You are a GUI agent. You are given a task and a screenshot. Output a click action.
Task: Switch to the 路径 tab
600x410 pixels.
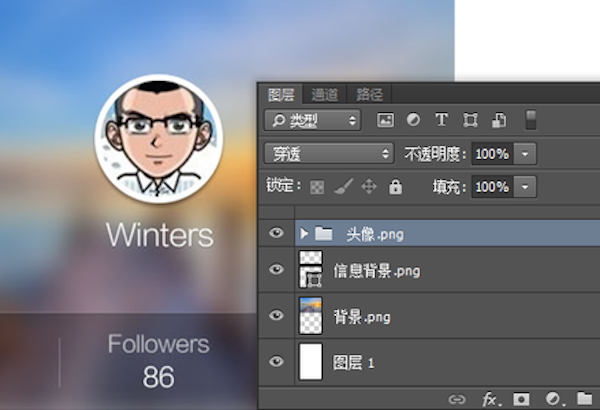click(x=369, y=95)
